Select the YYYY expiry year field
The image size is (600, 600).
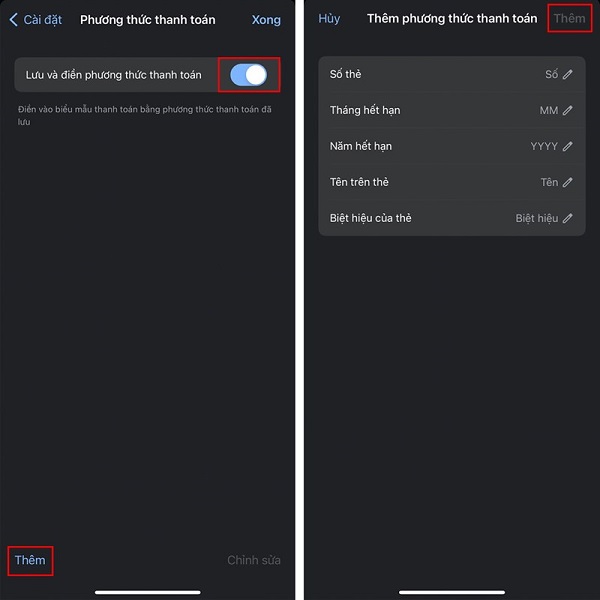tap(452, 146)
